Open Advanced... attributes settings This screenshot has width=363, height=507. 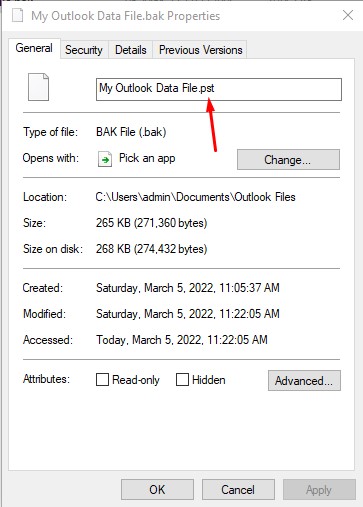tap(304, 381)
